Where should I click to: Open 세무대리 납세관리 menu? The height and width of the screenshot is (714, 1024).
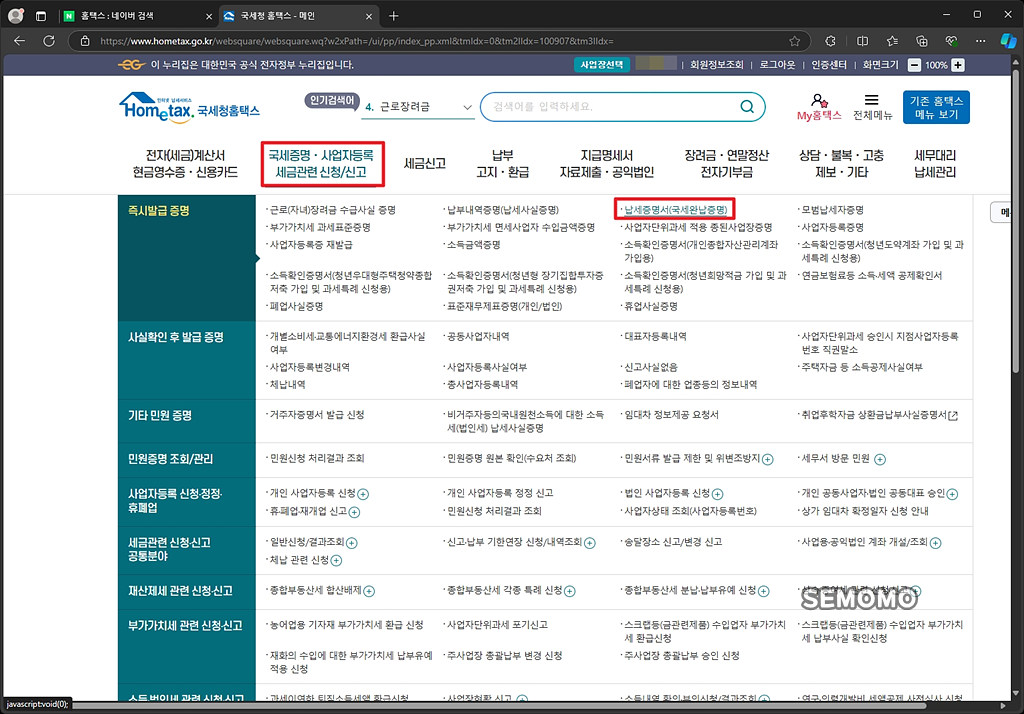click(935, 164)
